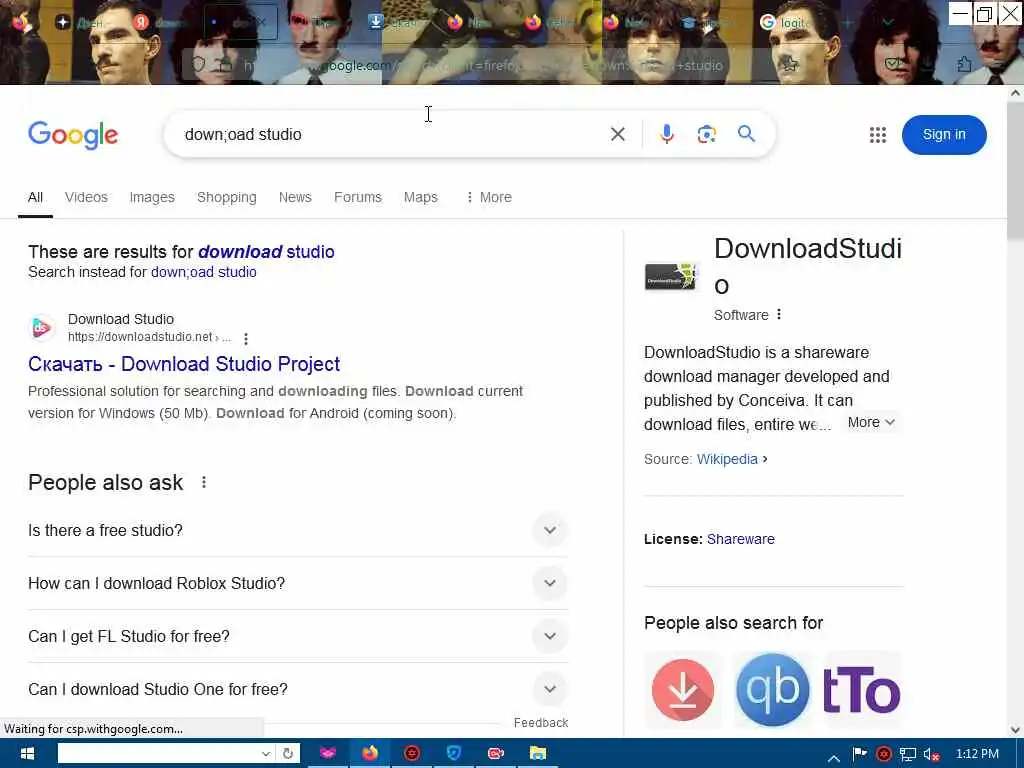The width and height of the screenshot is (1024, 768).
Task: Click the scrollbar down arrow
Action: pyautogui.click(x=1015, y=730)
